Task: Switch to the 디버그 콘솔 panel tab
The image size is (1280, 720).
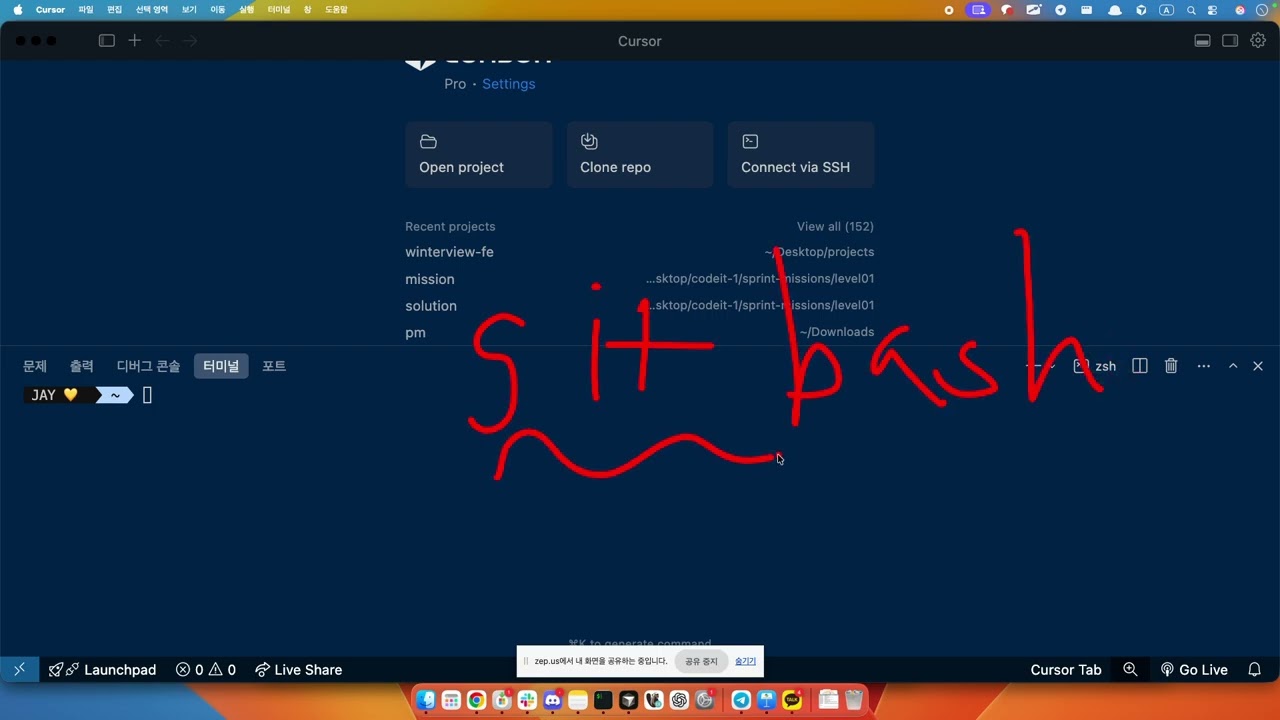Action: 148,366
